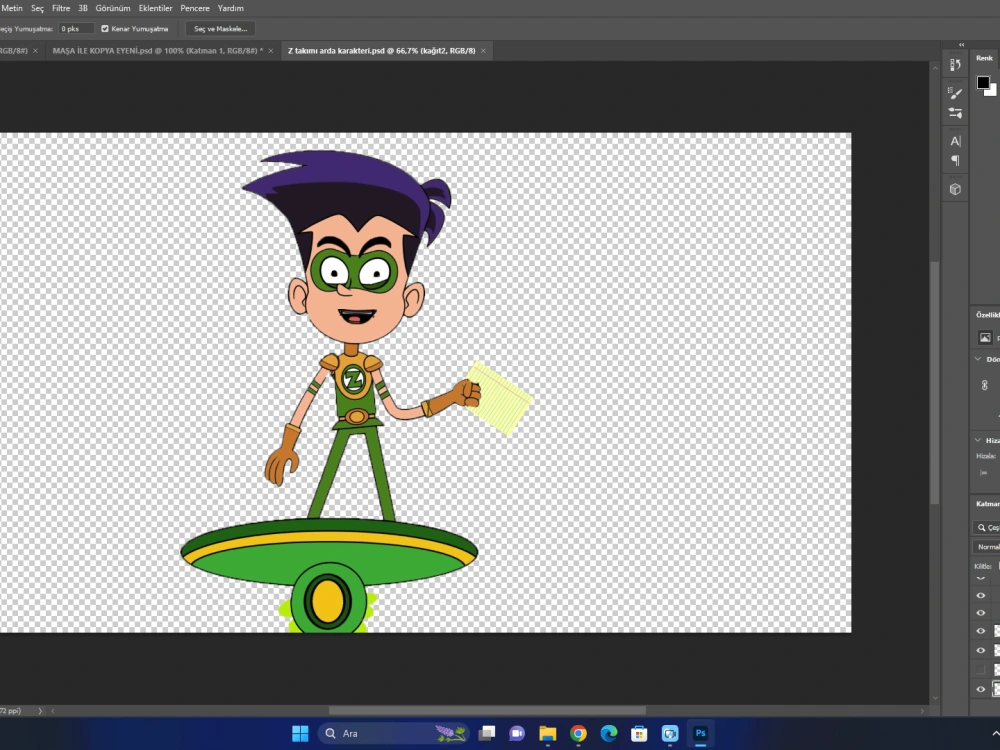The image size is (1000, 750).
Task: Click the canvas scroll-up arrow
Action: click(935, 68)
